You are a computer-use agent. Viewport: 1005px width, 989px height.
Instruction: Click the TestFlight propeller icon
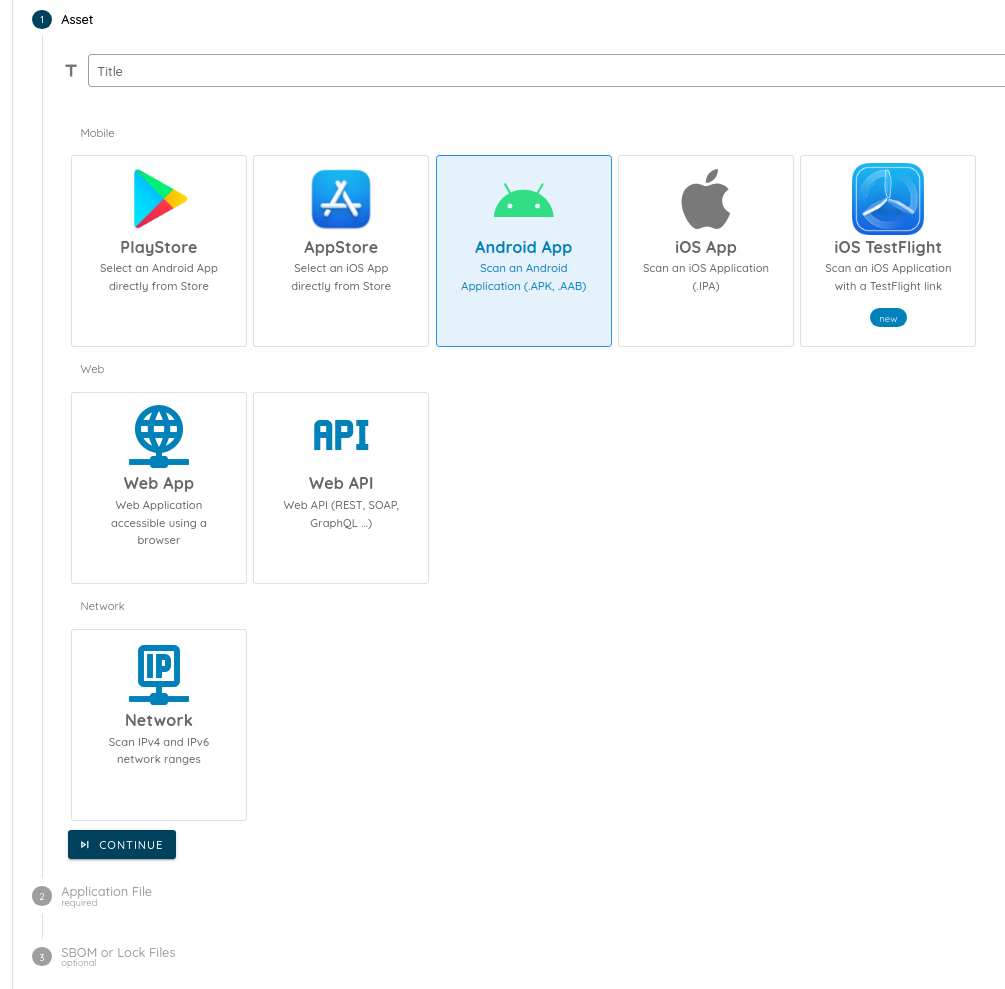click(x=888, y=199)
